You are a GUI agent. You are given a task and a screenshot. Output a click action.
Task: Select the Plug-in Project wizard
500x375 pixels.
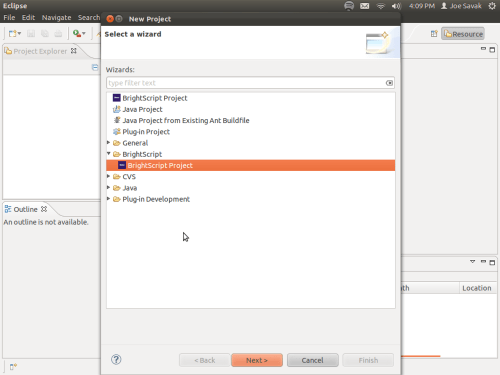pyautogui.click(x=146, y=132)
